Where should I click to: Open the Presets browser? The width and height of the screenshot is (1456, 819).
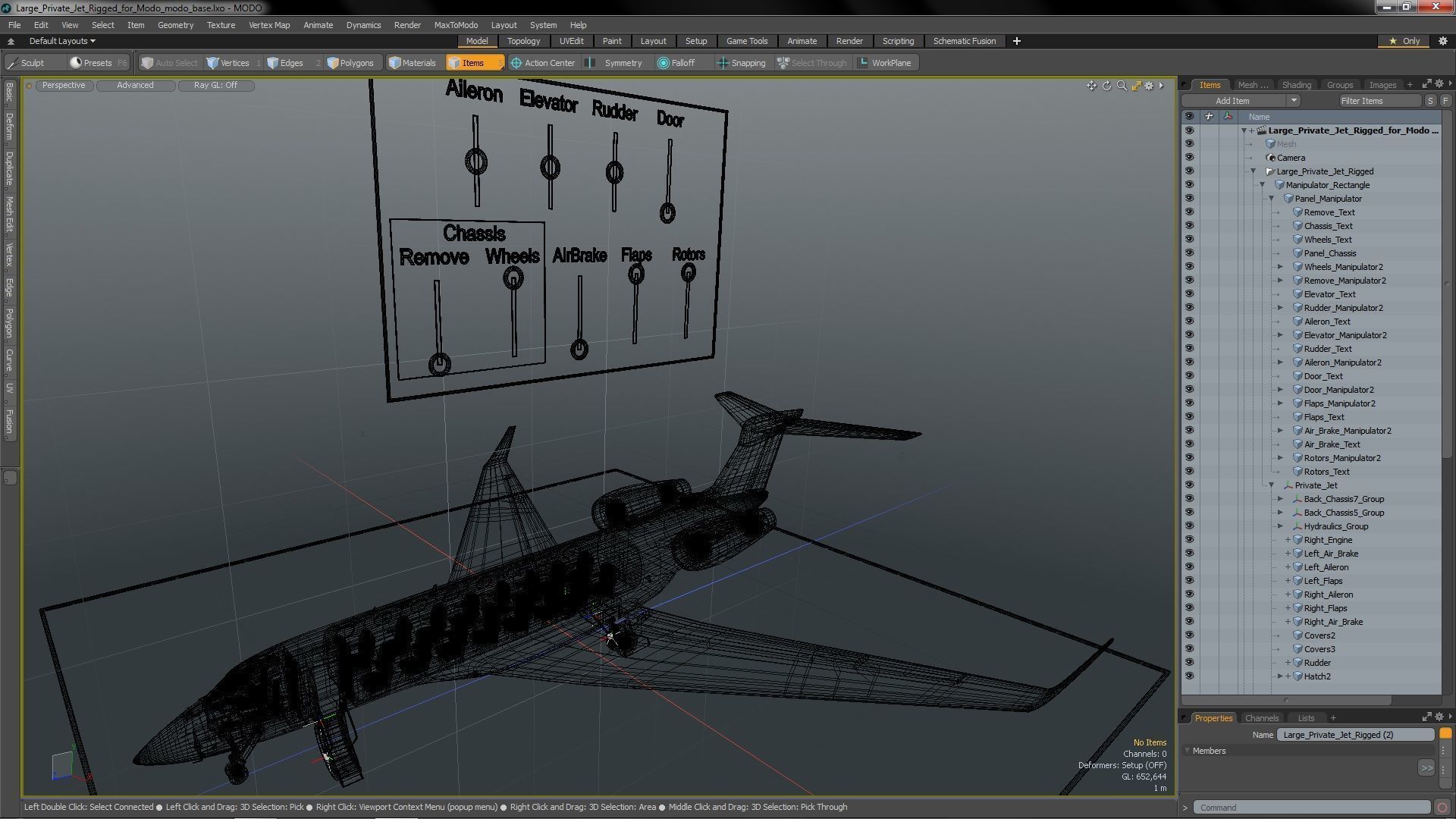tap(97, 63)
